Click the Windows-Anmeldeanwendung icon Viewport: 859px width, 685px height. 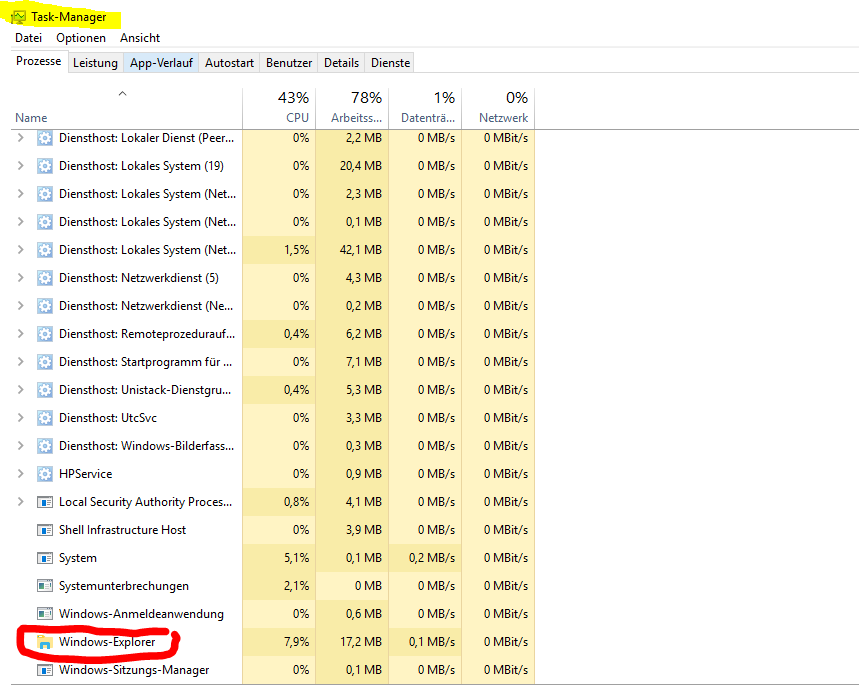coord(44,614)
